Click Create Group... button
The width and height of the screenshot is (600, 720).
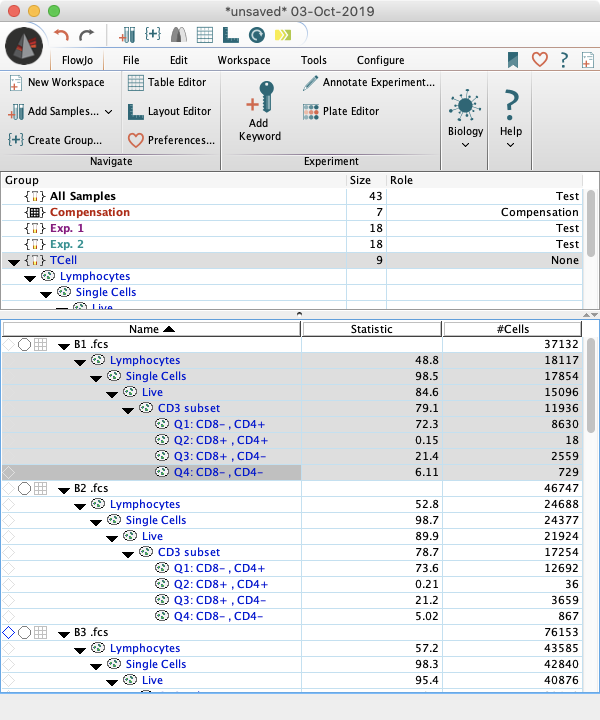pyautogui.click(x=55, y=140)
